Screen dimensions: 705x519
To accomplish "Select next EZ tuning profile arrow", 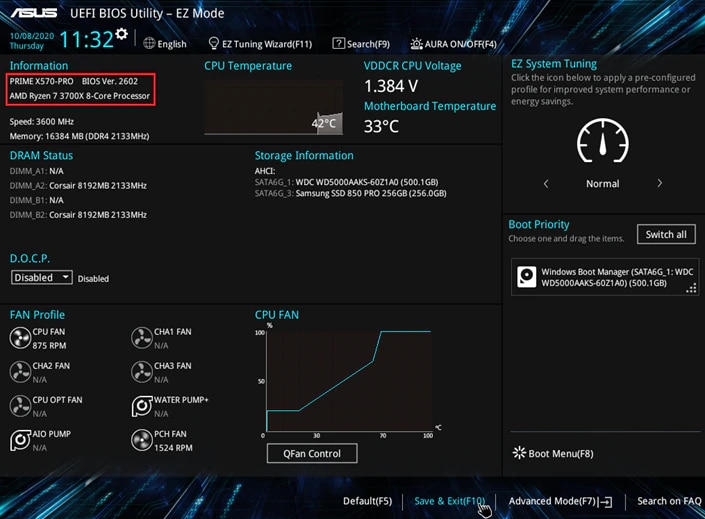I will (659, 183).
